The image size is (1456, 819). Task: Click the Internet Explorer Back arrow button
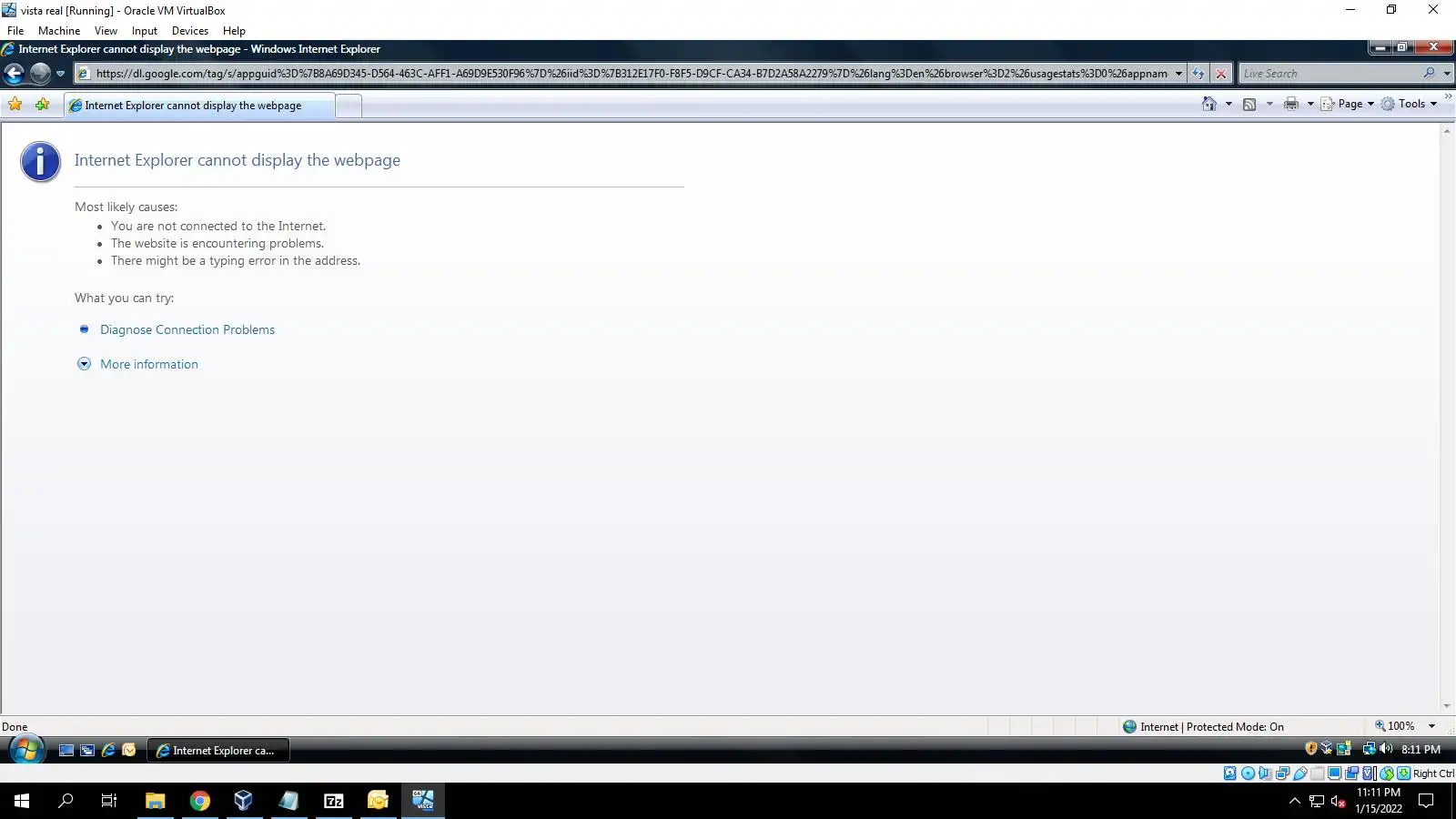tap(15, 74)
